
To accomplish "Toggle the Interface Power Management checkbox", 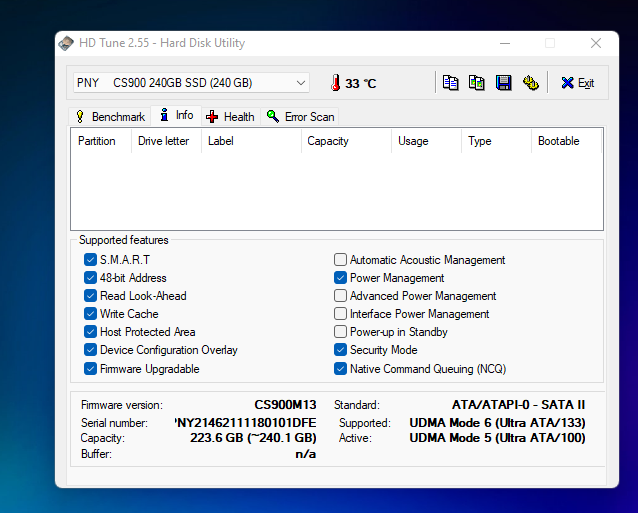I will point(340,313).
